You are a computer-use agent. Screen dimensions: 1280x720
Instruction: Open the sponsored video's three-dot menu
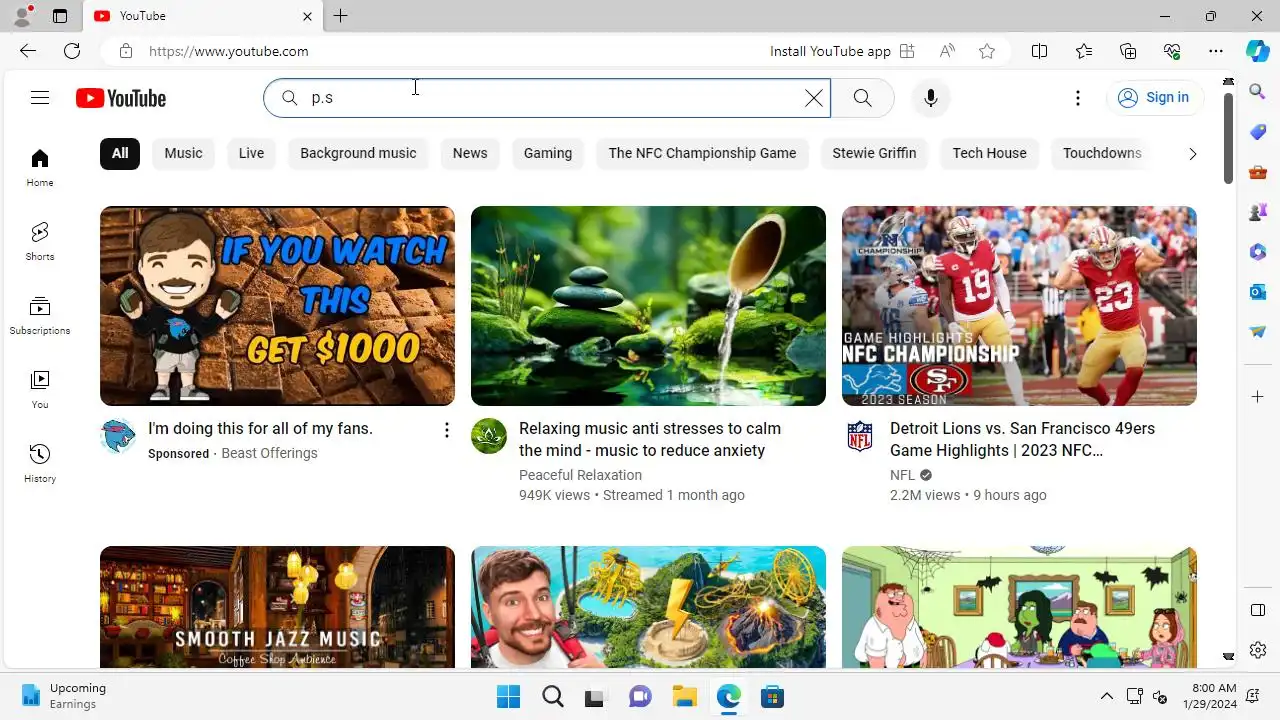(x=446, y=431)
